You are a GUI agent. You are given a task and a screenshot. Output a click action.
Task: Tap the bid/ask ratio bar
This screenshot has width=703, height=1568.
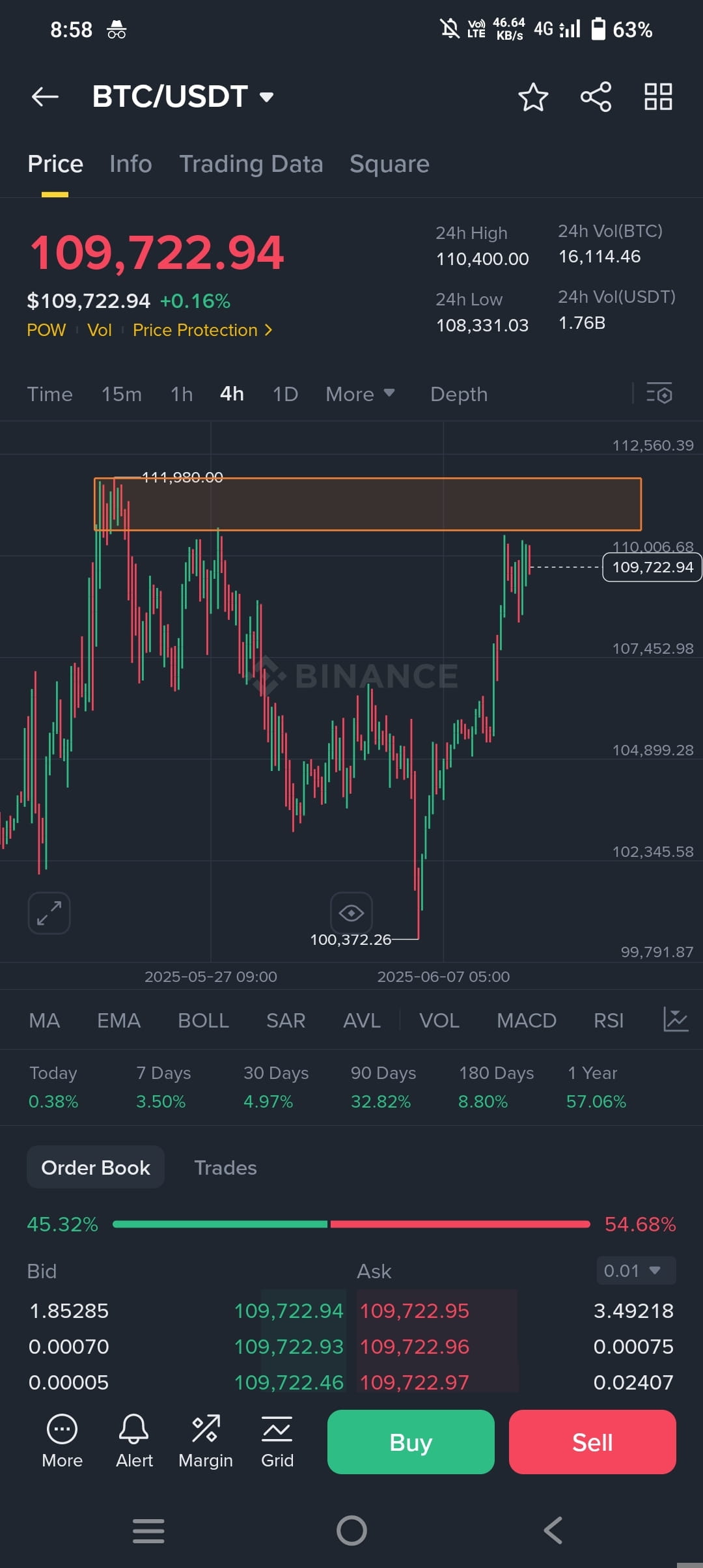pyautogui.click(x=351, y=1224)
